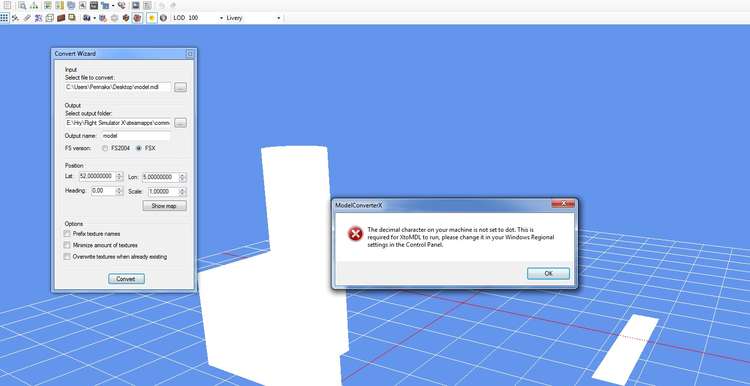750x386 pixels.
Task: Enable Overwrite textures when already existing
Action: pyautogui.click(x=67, y=256)
